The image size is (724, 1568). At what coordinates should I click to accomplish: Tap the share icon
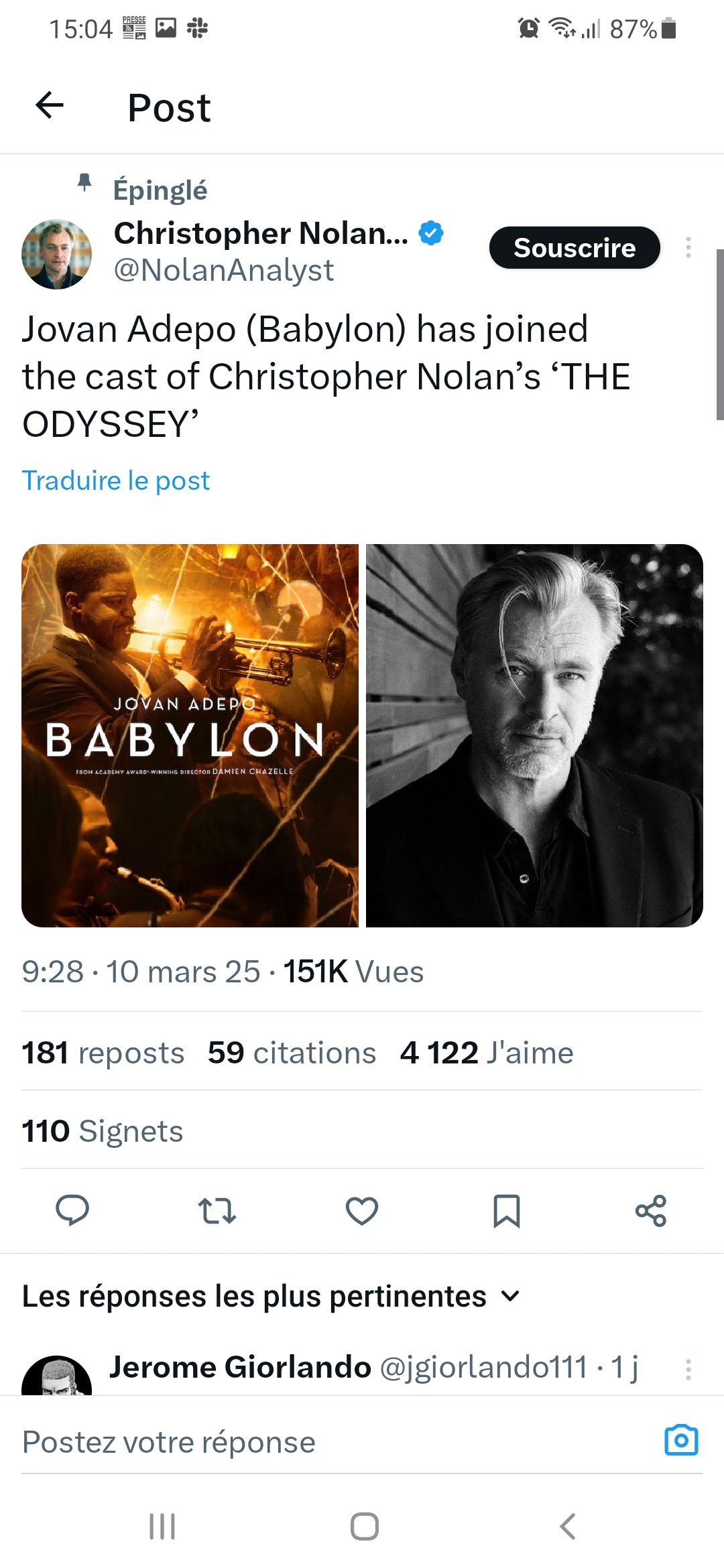click(651, 1210)
